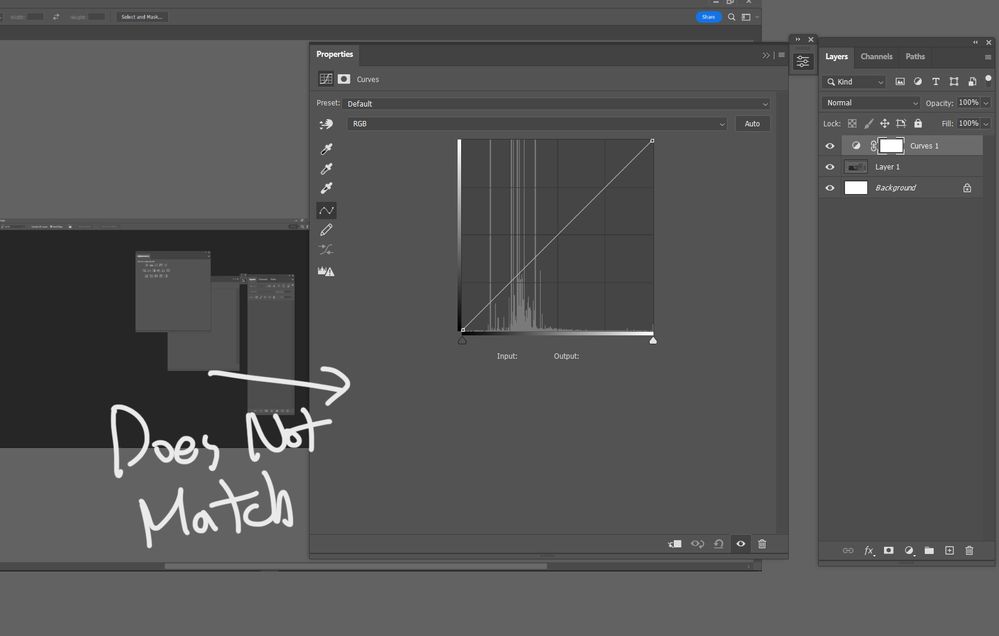Change the layer blend mode from Normal
Viewport: 999px width, 636px height.
(869, 102)
